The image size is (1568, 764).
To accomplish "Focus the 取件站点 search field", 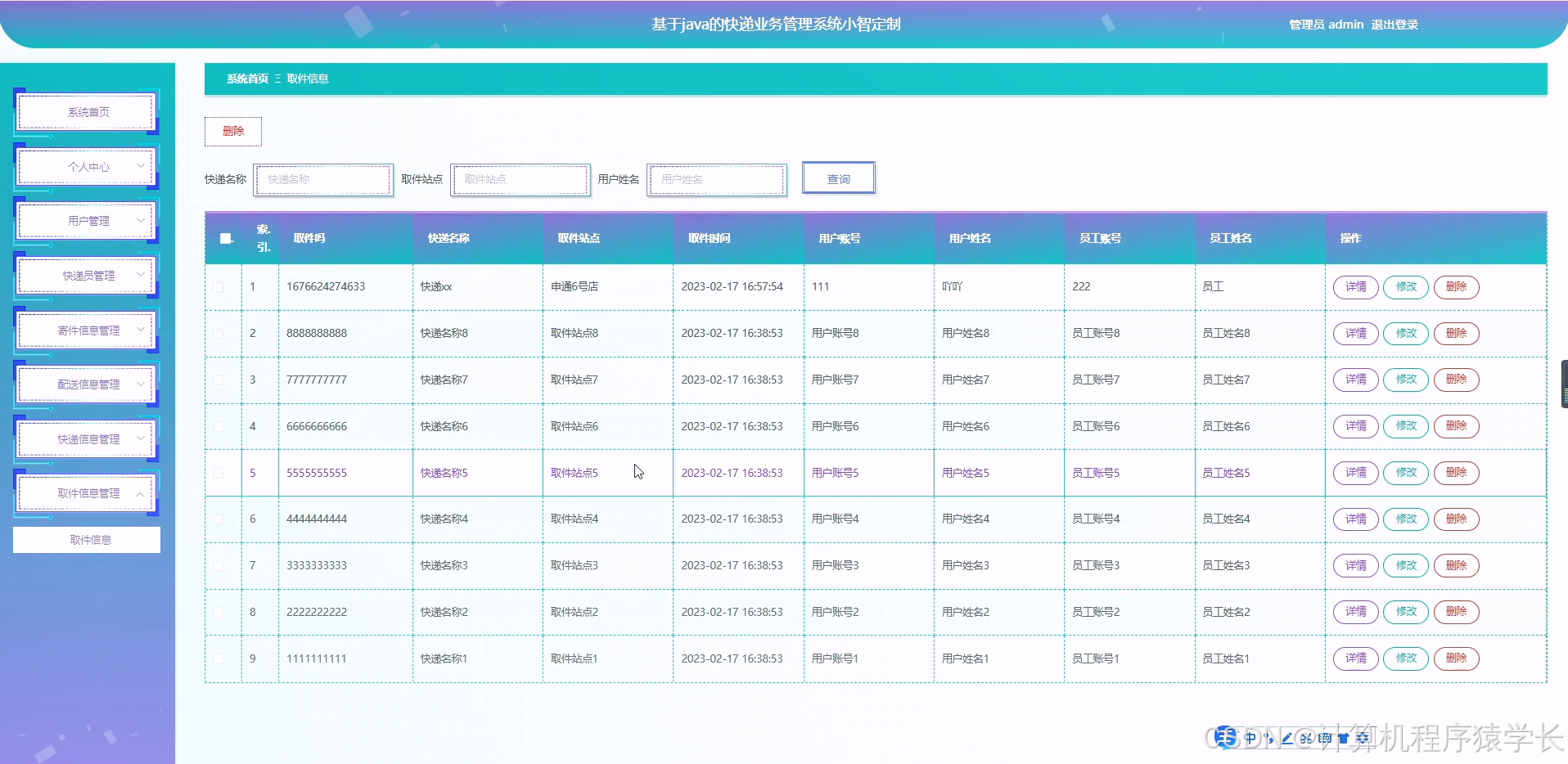I will coord(520,179).
